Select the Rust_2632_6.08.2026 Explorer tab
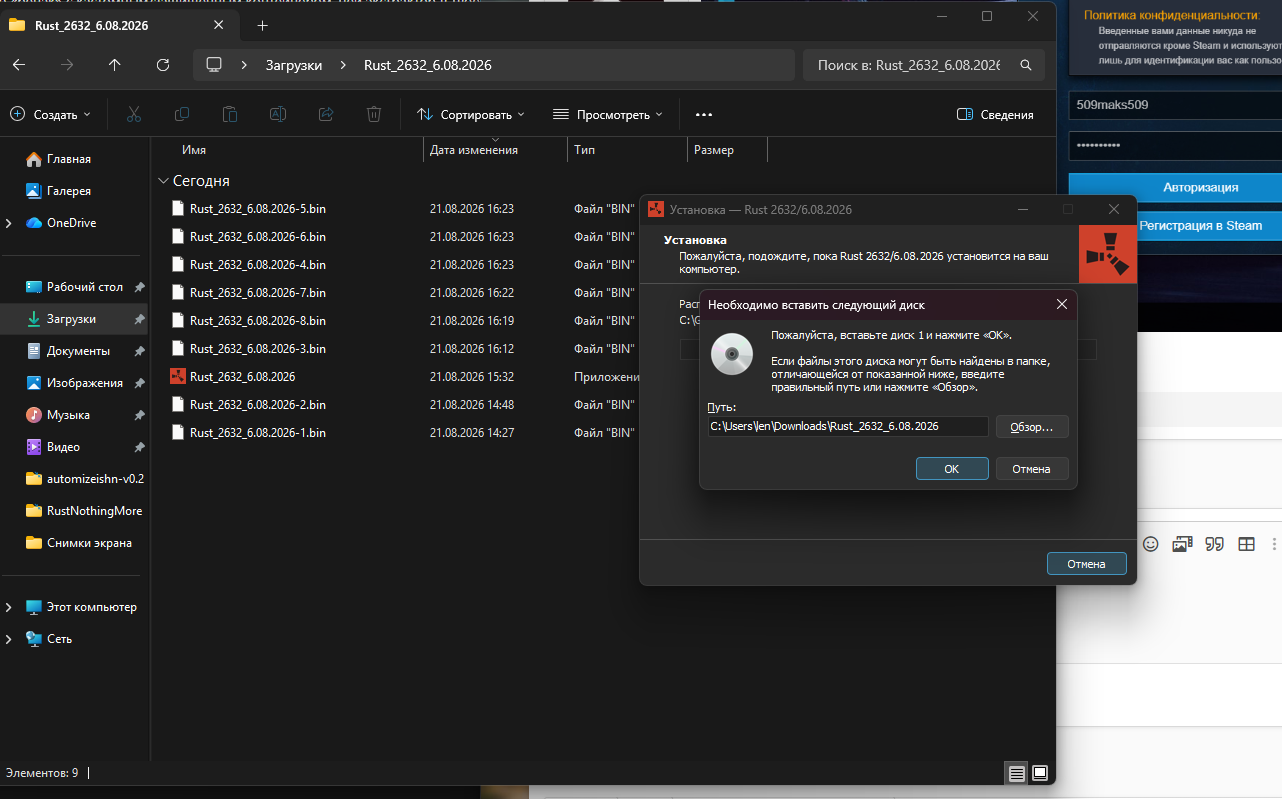The image size is (1282, 799). [x=118, y=25]
